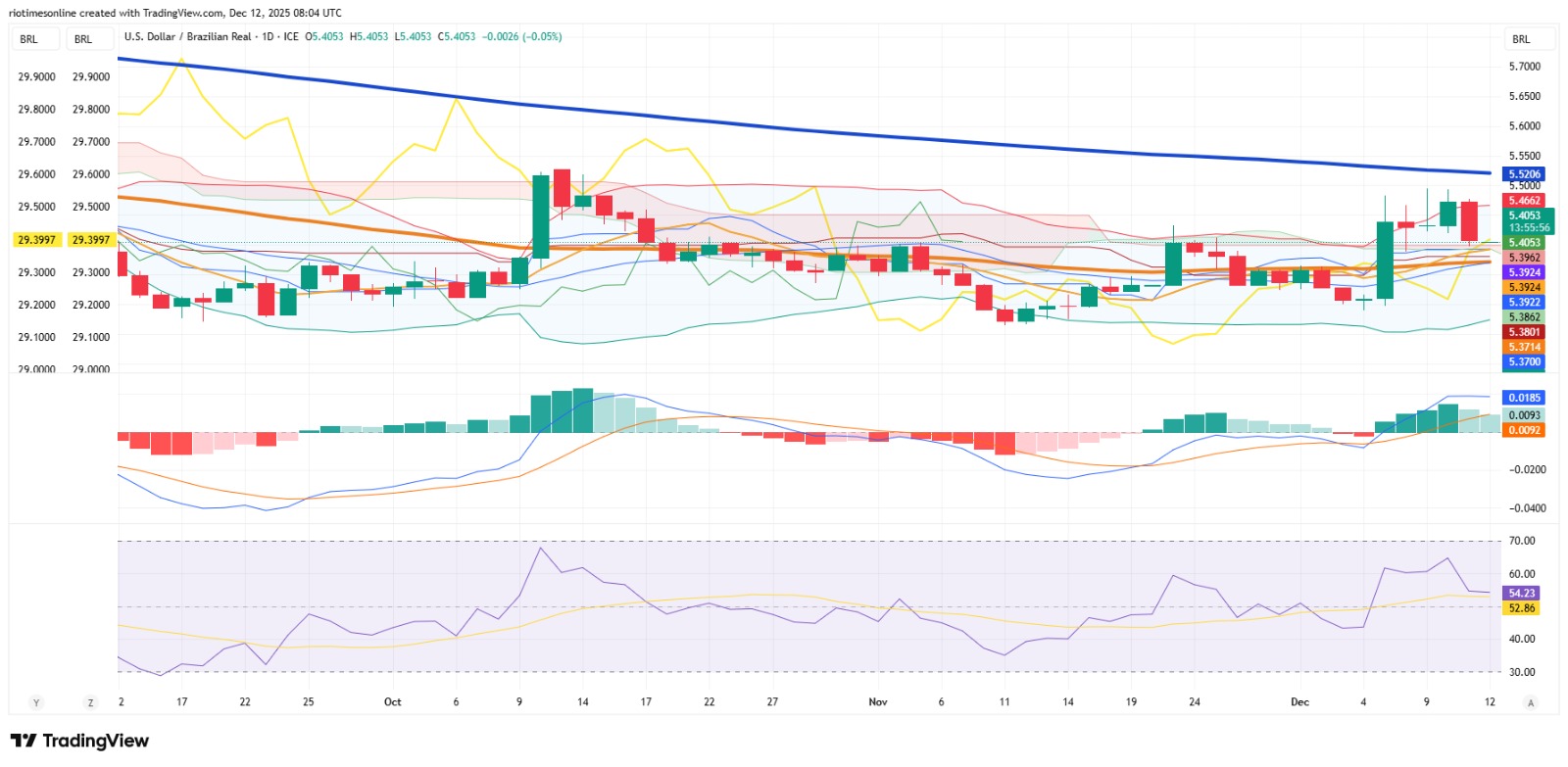Select the 5.3922 blue price label
The image size is (1568, 767).
1524,303
